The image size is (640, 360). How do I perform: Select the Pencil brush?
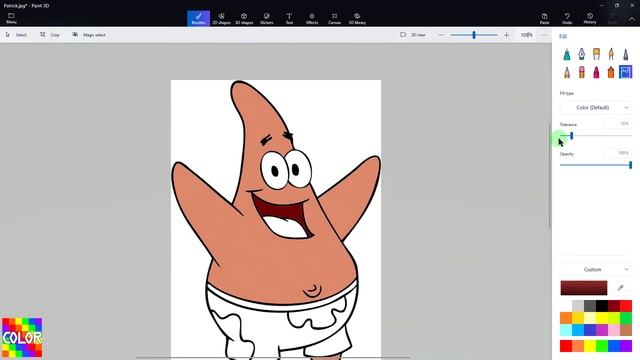(567, 72)
